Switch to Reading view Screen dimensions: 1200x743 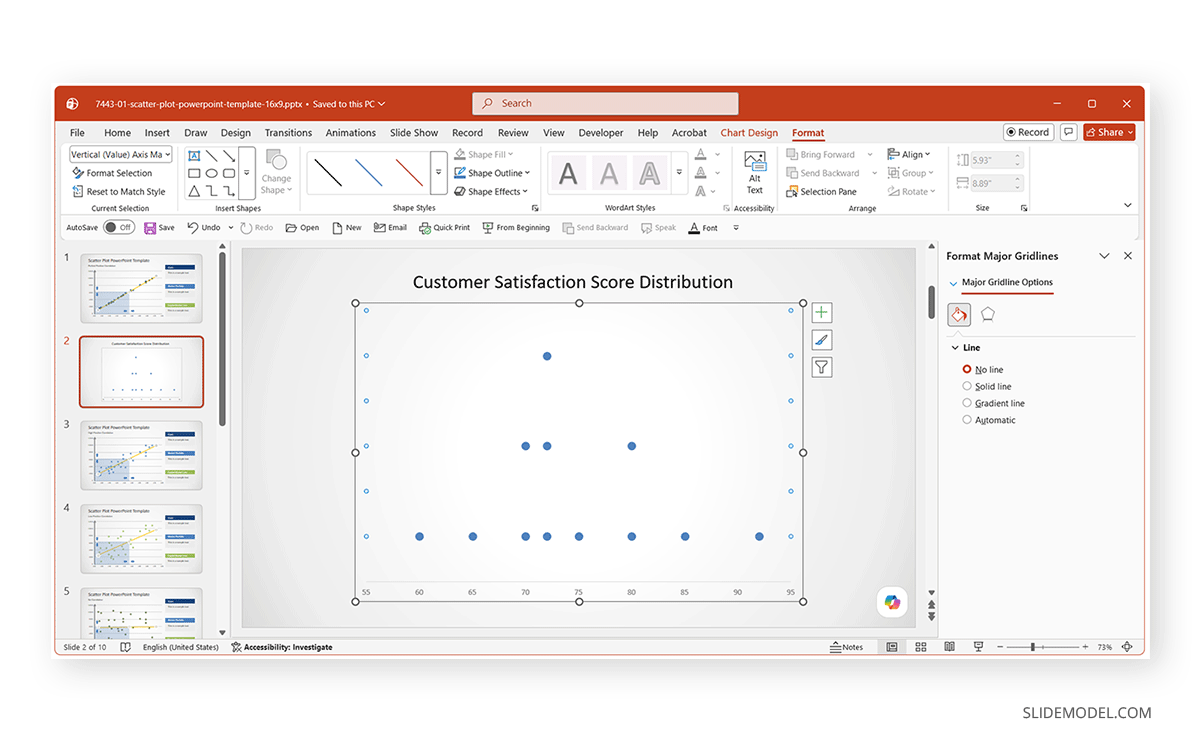pos(949,647)
